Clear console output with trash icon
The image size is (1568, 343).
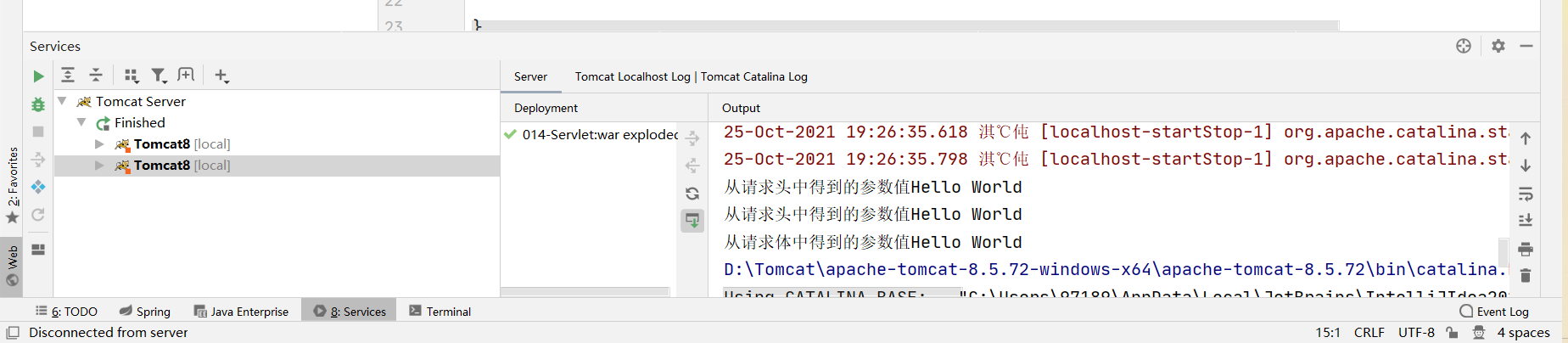point(1526,275)
